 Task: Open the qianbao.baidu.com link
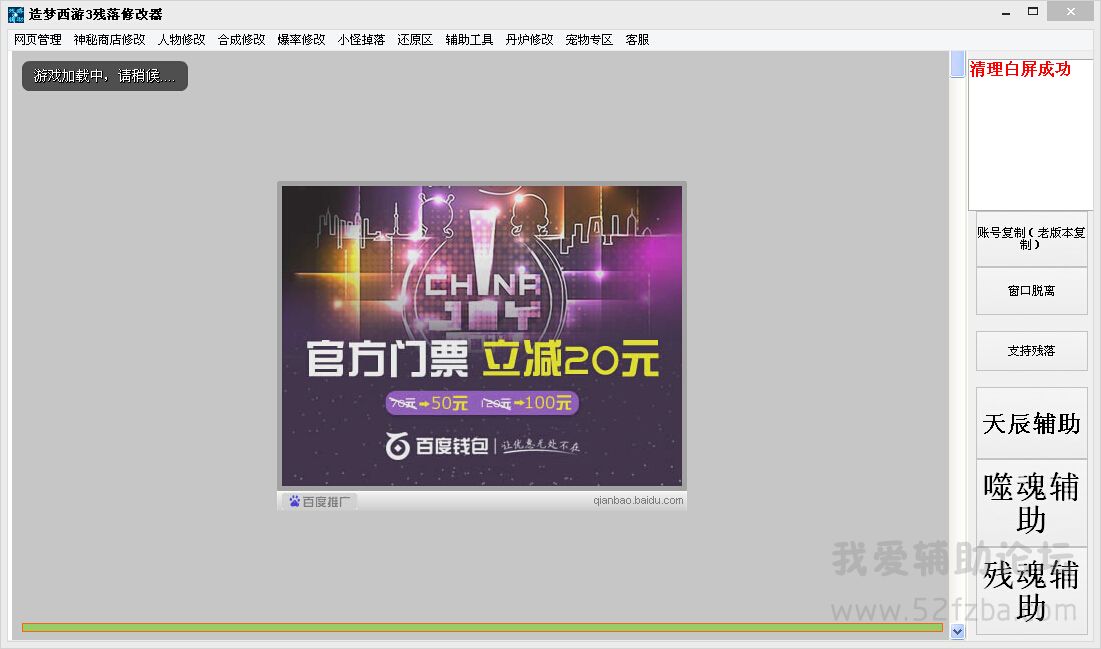pyautogui.click(x=638, y=500)
